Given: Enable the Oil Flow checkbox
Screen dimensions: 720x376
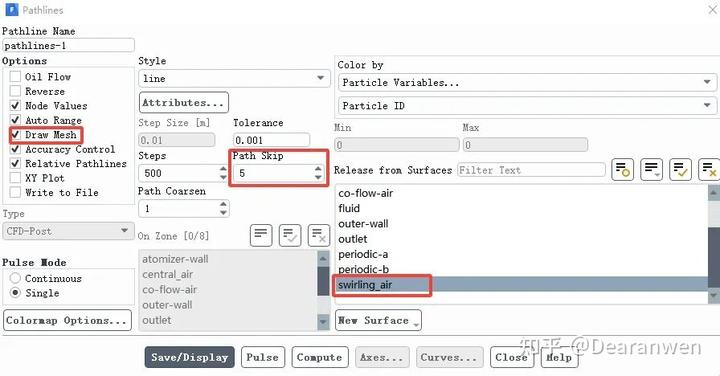Looking at the screenshot, I should click(x=15, y=77).
